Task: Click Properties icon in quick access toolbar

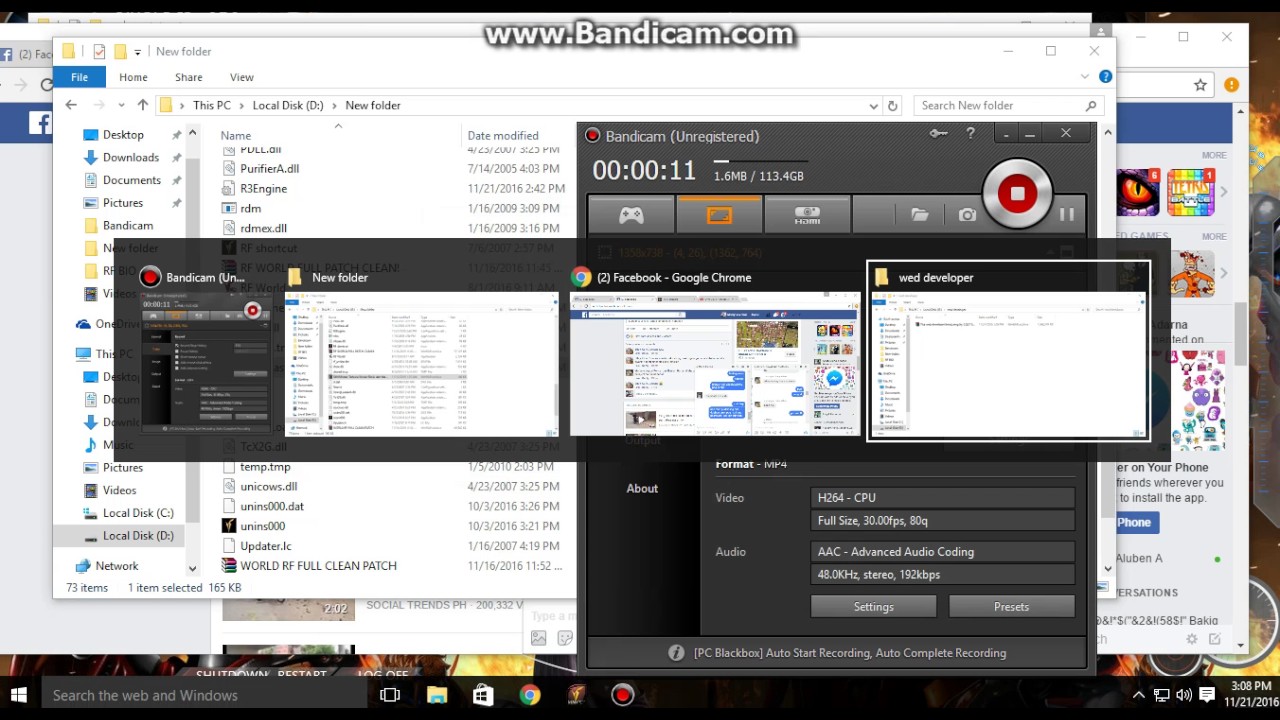Action: (x=99, y=51)
